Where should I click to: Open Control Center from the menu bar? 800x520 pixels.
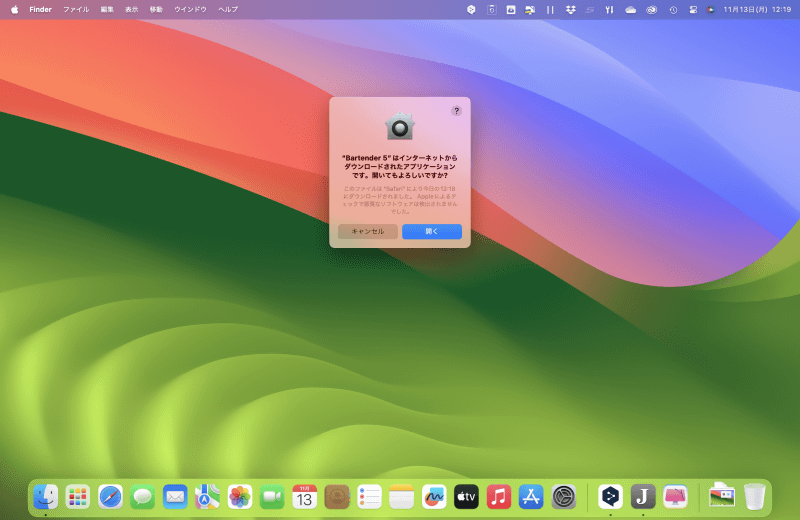[x=693, y=10]
